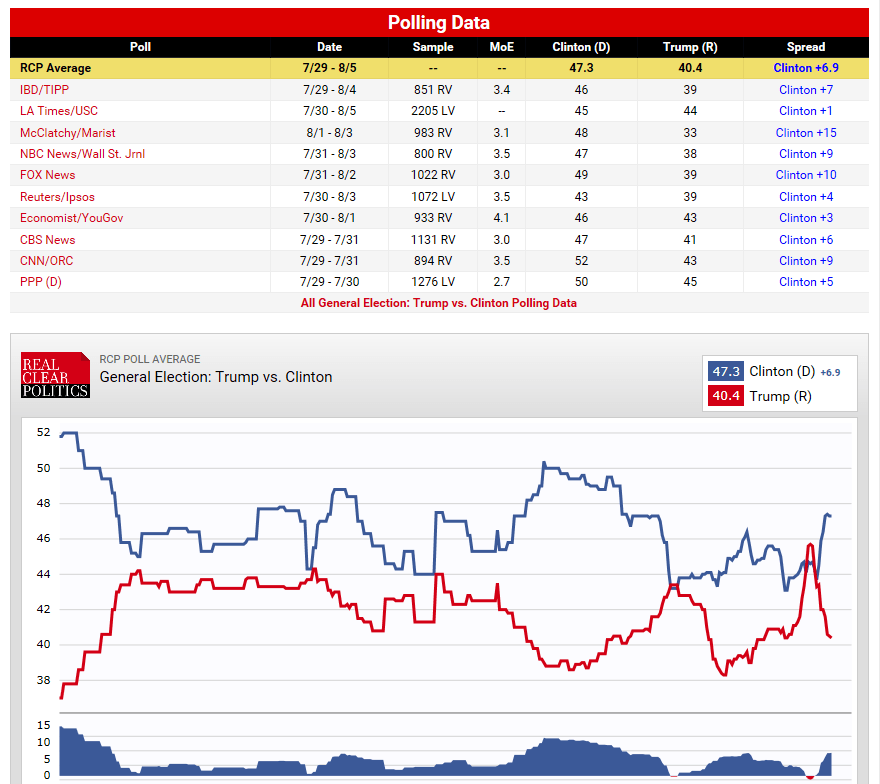
Task: Click the Sample column header
Action: pyautogui.click(x=433, y=47)
